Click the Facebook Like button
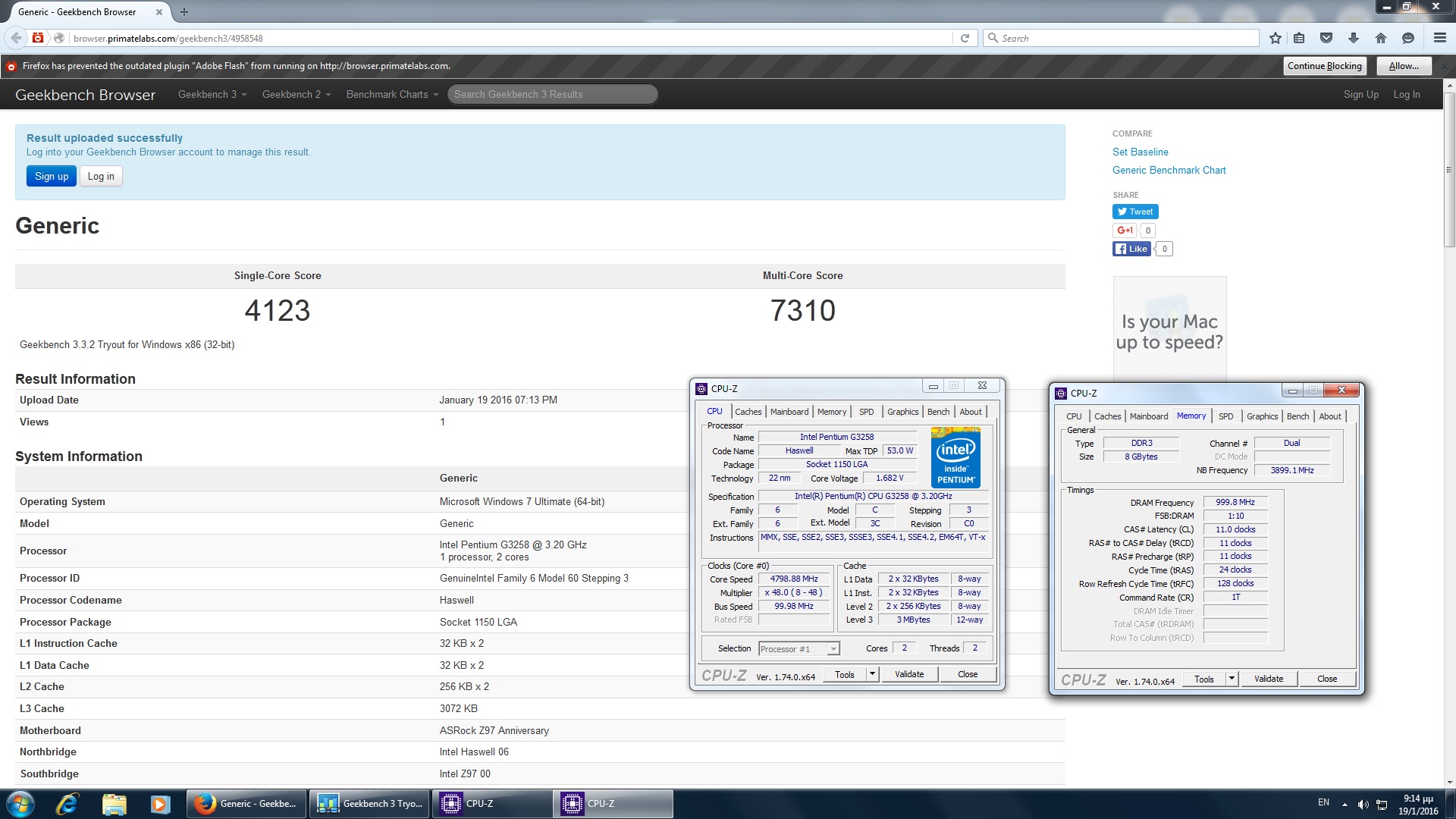The height and width of the screenshot is (819, 1456). coord(1132,249)
